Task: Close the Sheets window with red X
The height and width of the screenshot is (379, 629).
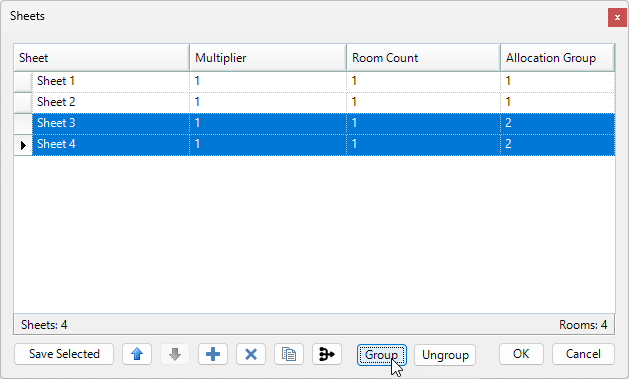Action: click(617, 17)
